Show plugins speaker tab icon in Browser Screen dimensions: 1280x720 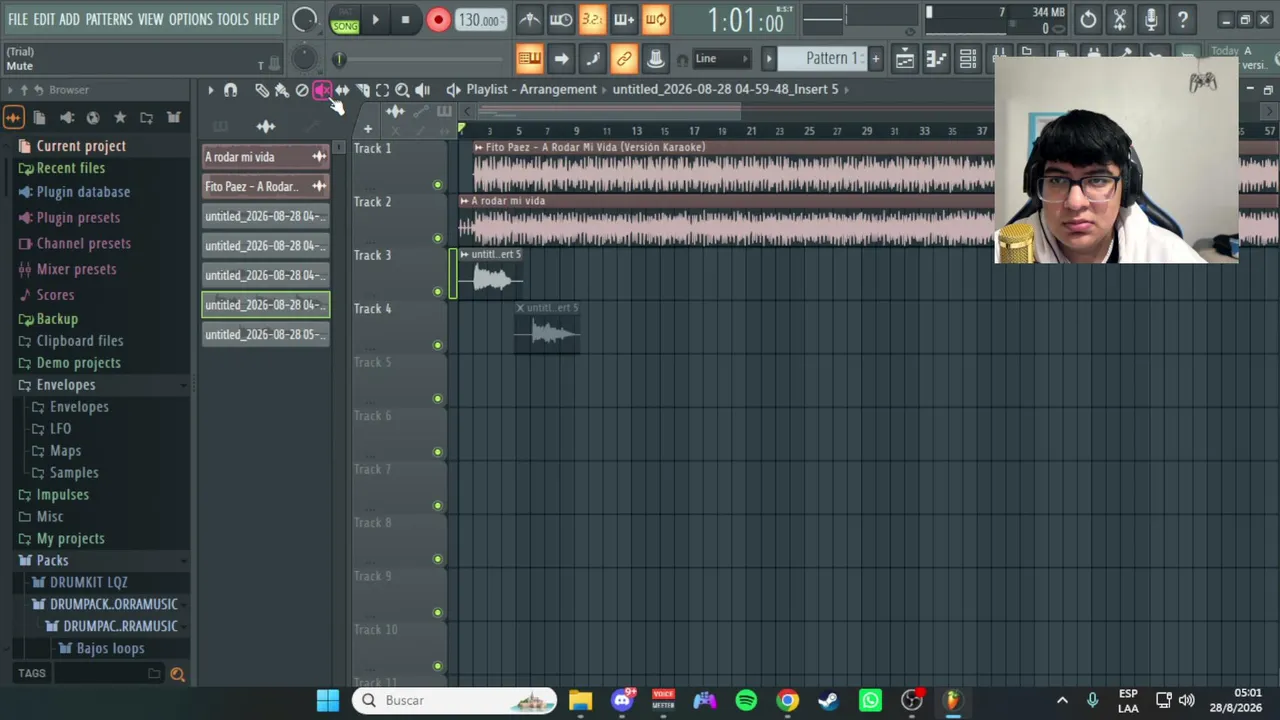point(67,118)
